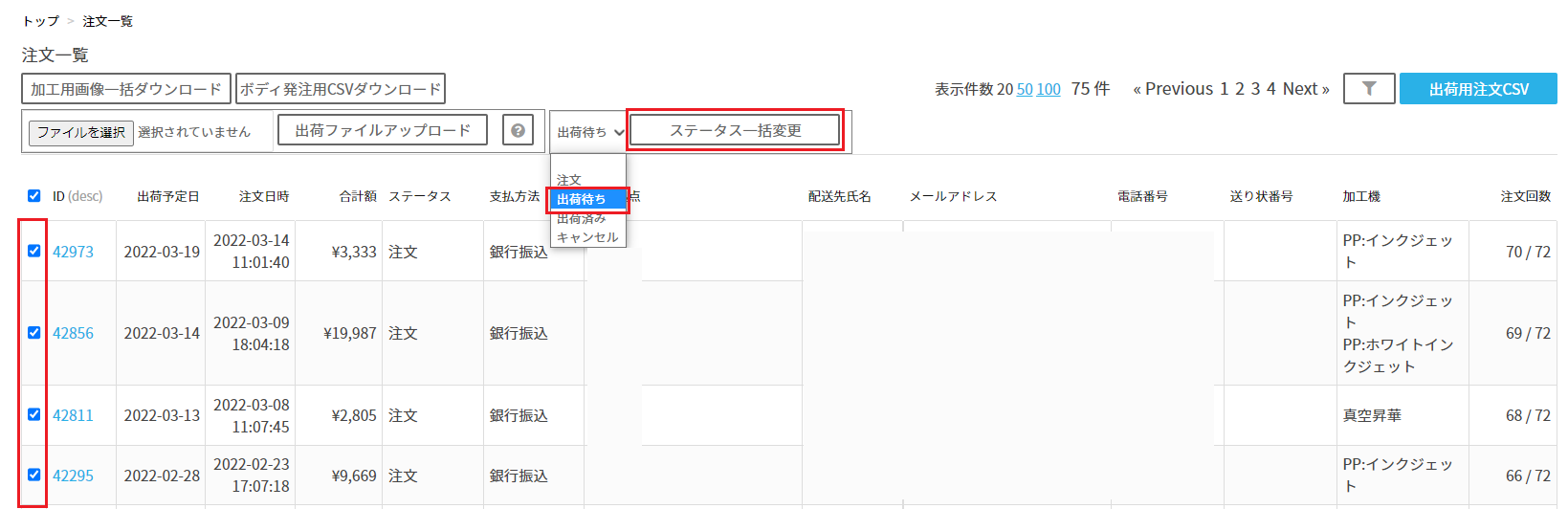Click the 2022-03-19 shipping date cell
Screen dimensions: 1568x509
coord(162,252)
